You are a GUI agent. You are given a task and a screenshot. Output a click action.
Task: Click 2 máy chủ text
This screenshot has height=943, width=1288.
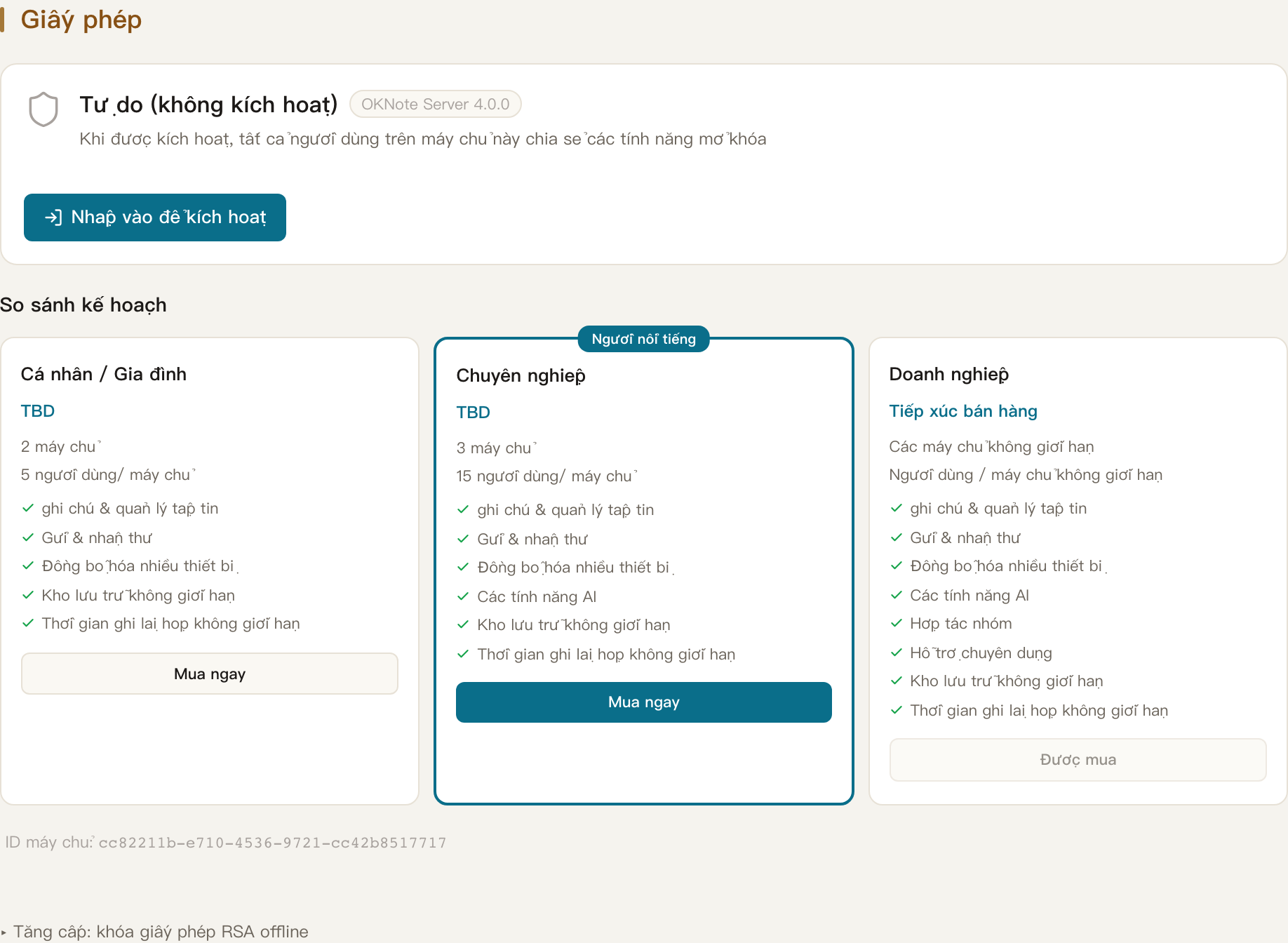[61, 447]
